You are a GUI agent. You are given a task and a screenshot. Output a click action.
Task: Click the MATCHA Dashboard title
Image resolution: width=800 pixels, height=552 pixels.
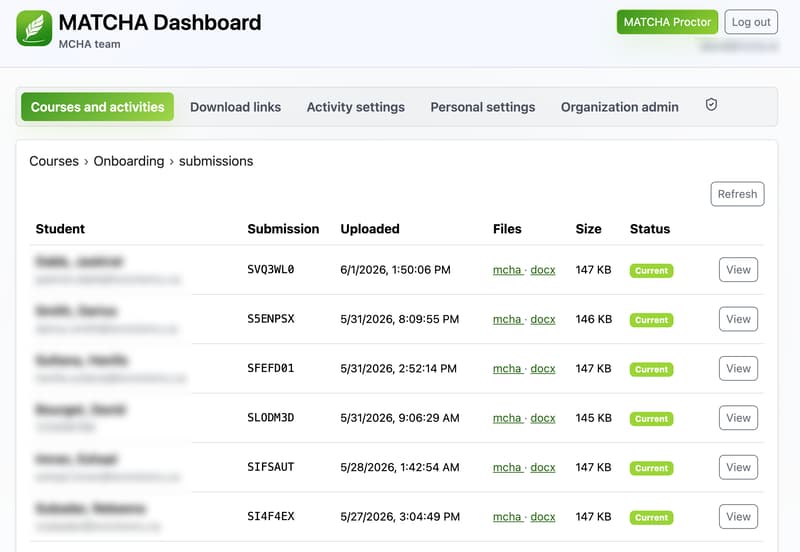160,23
